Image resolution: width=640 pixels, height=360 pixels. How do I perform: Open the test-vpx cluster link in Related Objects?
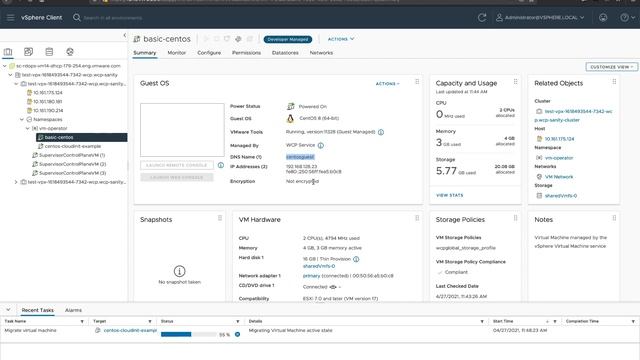(x=573, y=116)
